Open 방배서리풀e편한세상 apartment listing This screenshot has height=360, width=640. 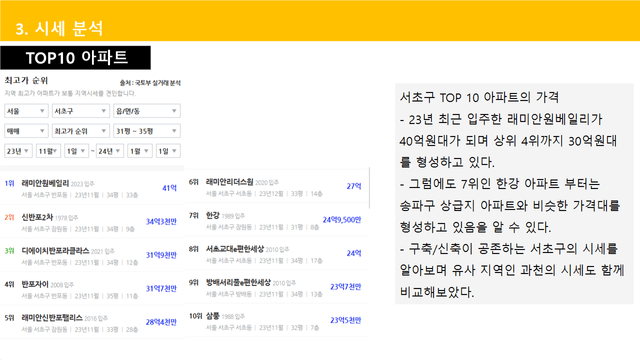(x=238, y=282)
